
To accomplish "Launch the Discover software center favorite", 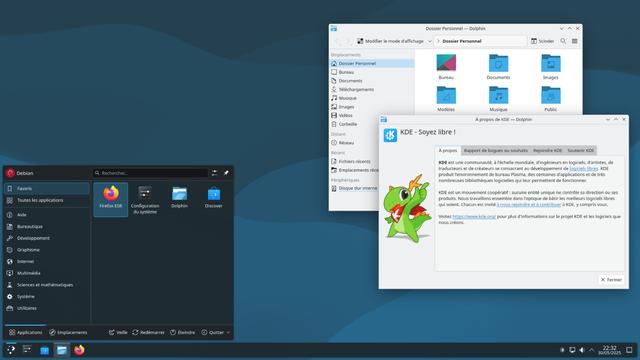I will [213, 198].
